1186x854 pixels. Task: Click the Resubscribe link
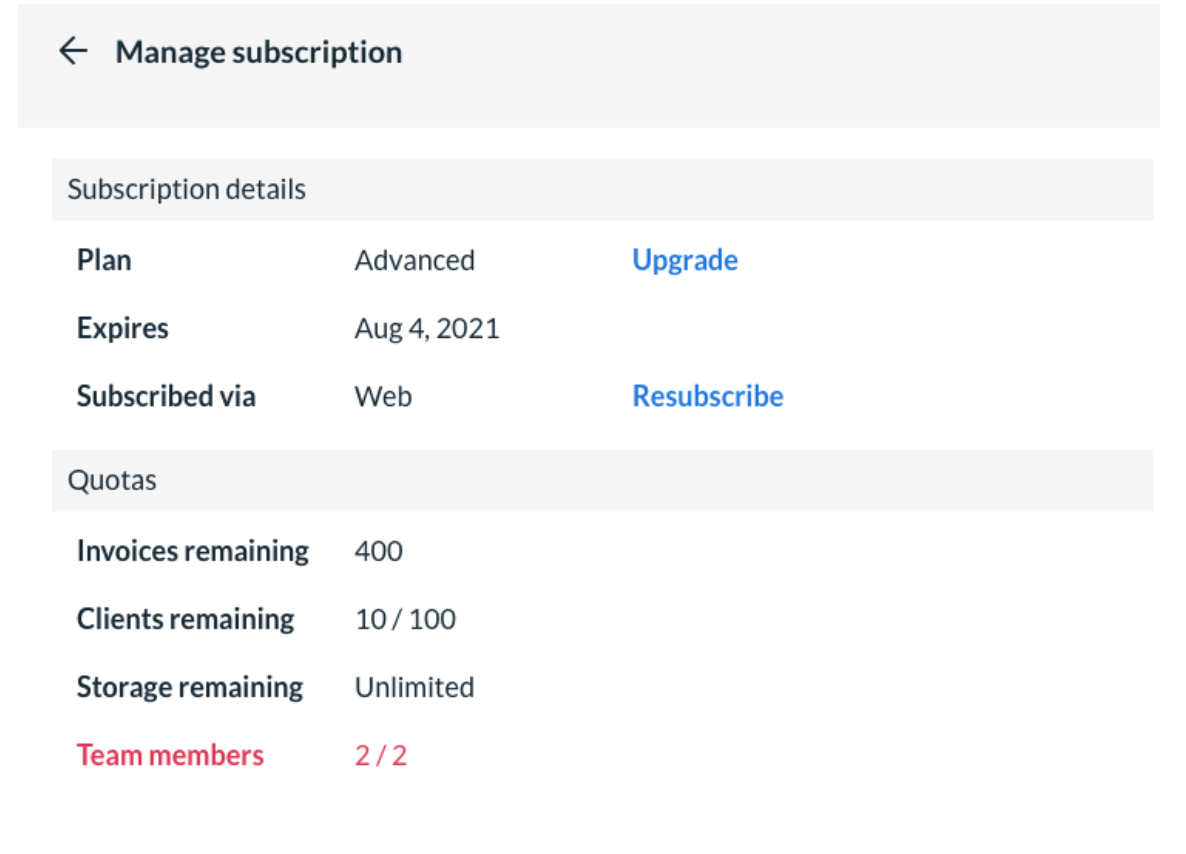pos(708,396)
